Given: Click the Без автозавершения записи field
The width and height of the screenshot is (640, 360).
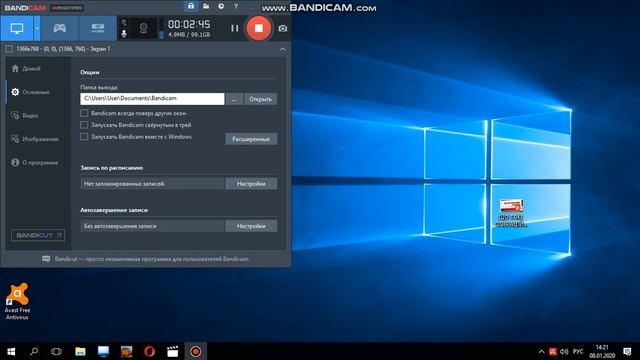Looking at the screenshot, I should click(152, 226).
